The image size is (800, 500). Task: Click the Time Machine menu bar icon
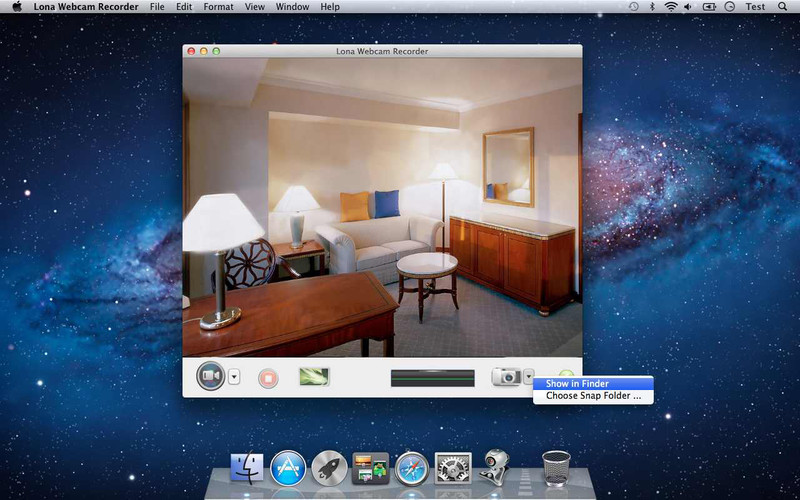633,7
